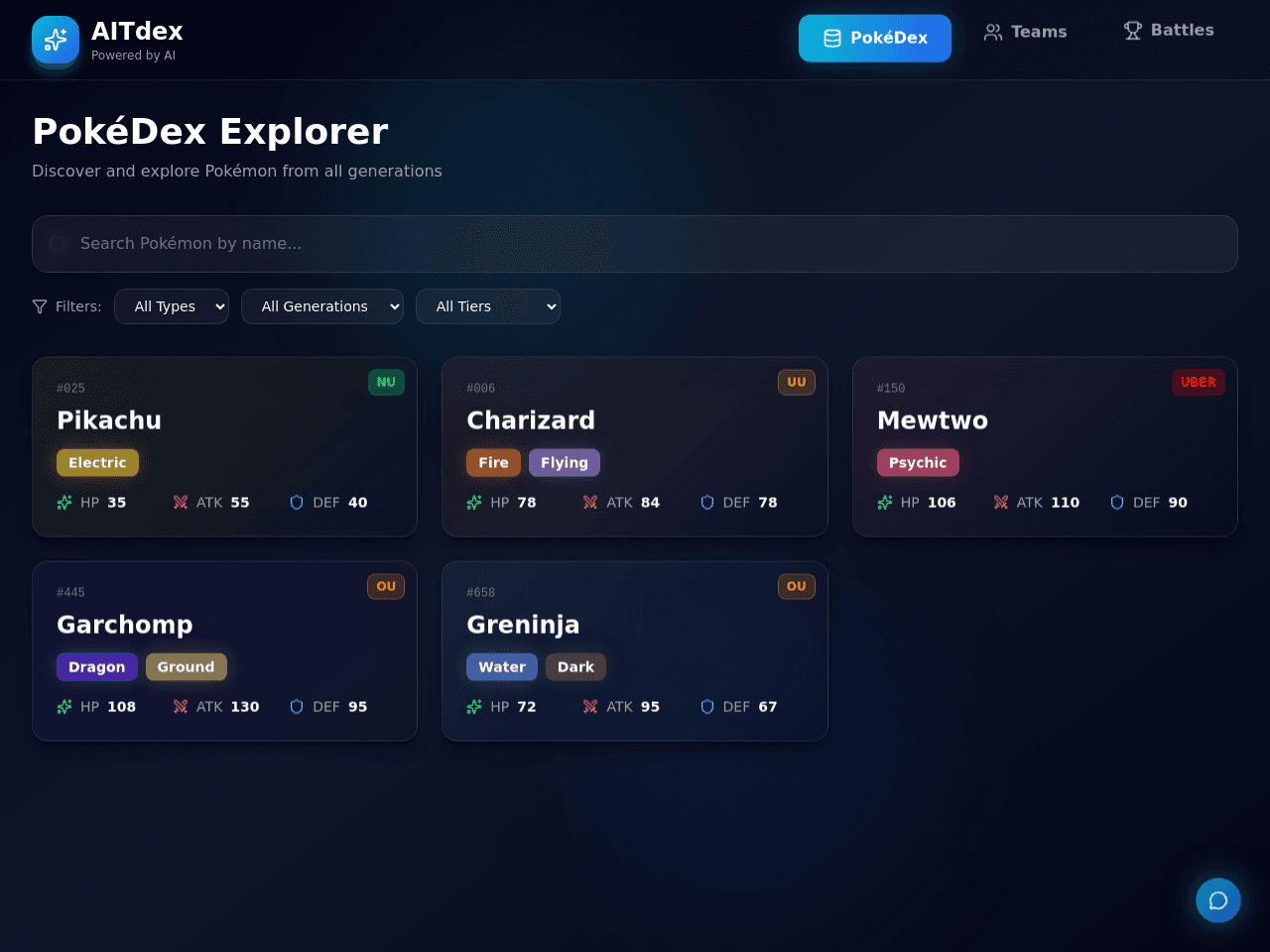
Task: Click Charizard's ATK swords icon
Action: pyautogui.click(x=590, y=503)
